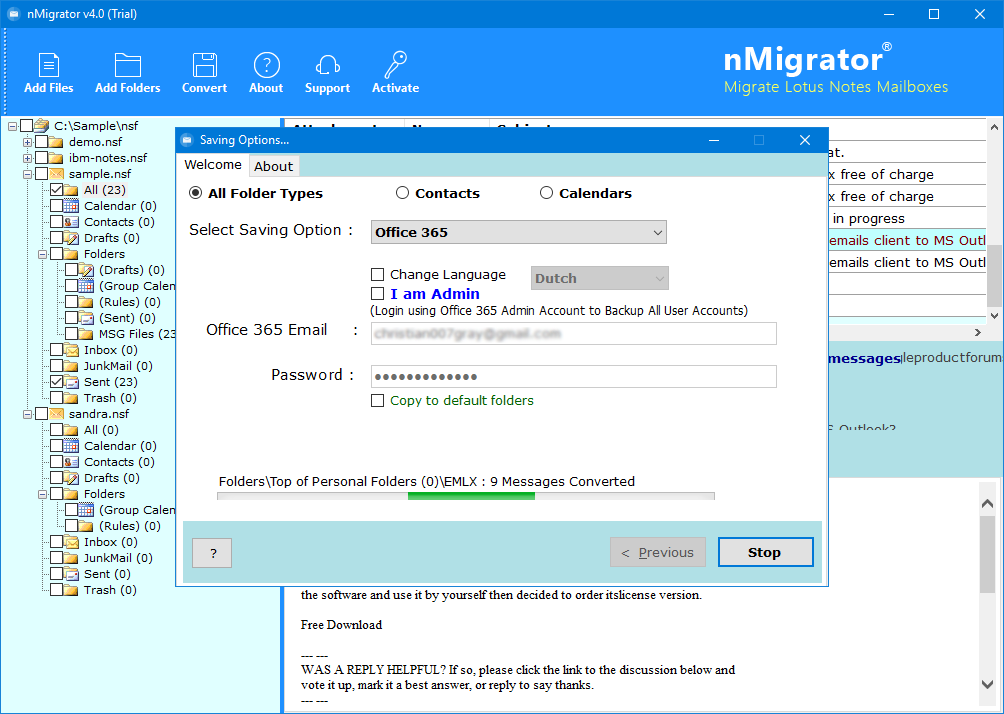Viewport: 1004px width, 714px height.
Task: Click the sandra.nsf mail envelope icon
Action: (56, 414)
